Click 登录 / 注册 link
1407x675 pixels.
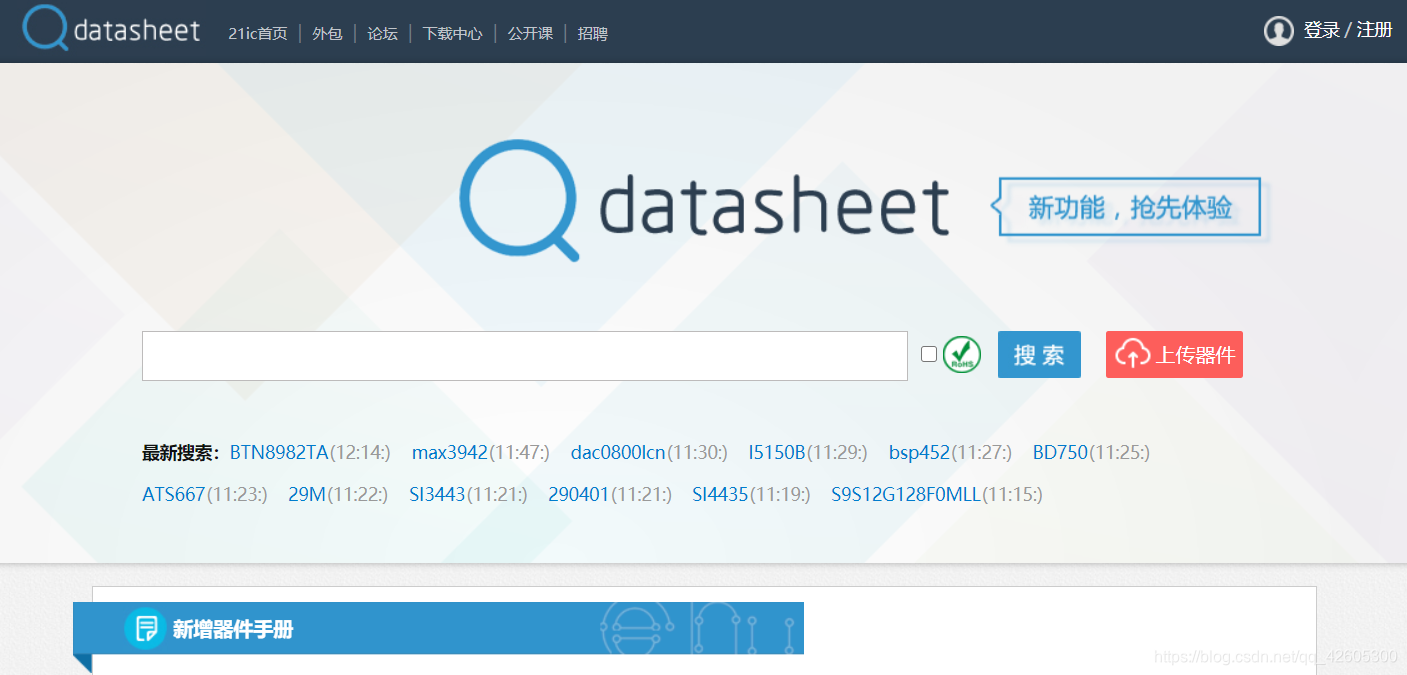[x=1348, y=30]
